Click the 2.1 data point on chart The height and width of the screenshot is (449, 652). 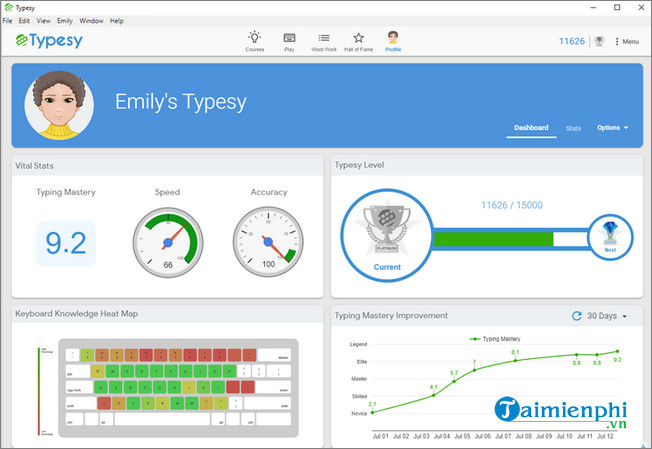[x=372, y=412]
